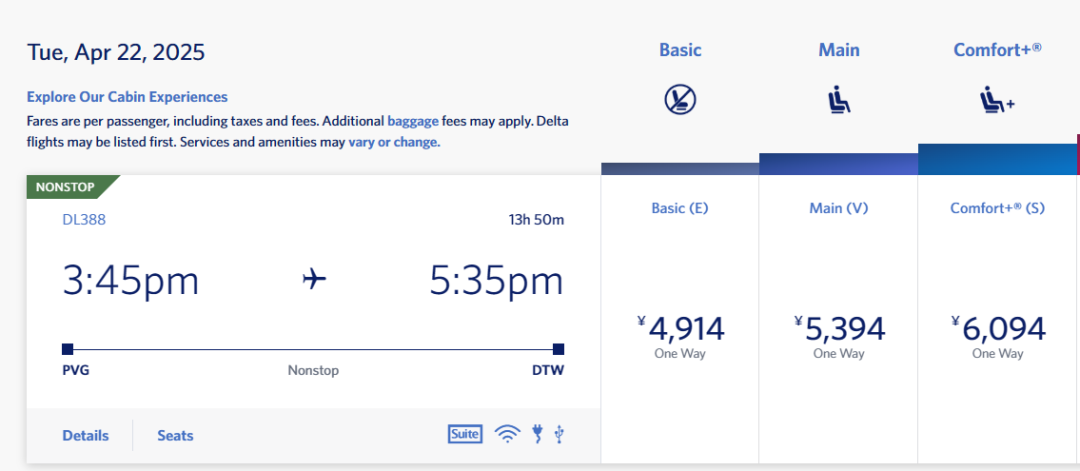The width and height of the screenshot is (1080, 471).
Task: Select the Main cabin column header
Action: coord(839,50)
